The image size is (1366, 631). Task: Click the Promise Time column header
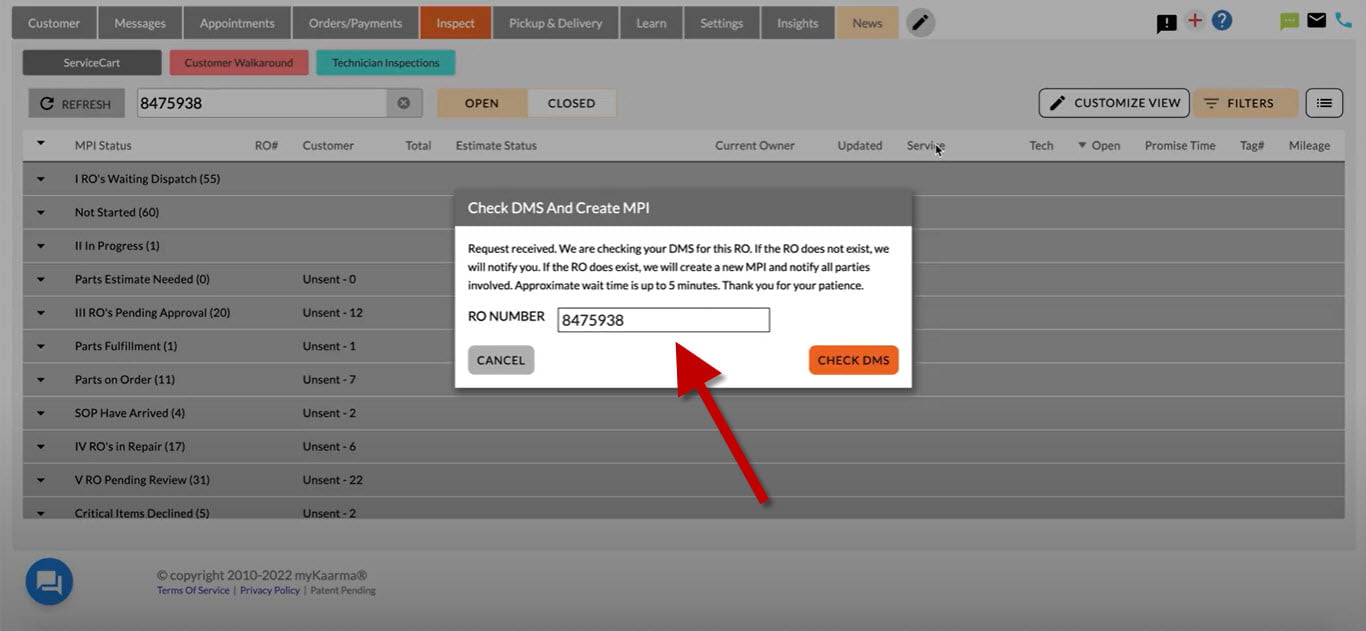click(x=1180, y=146)
